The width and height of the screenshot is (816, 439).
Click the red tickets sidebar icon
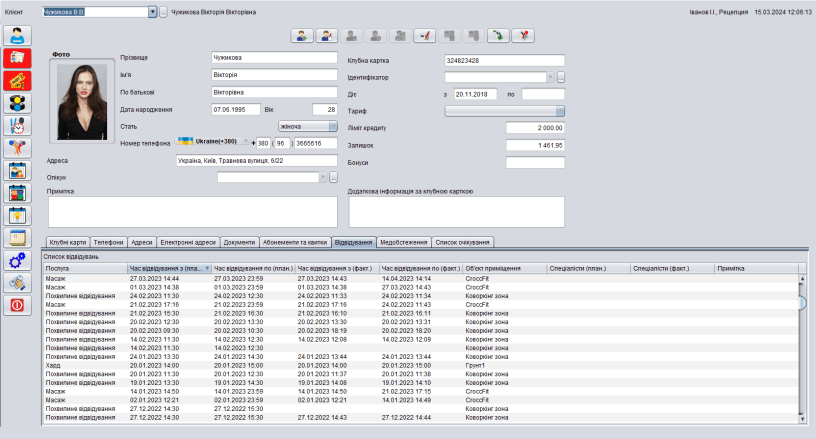17,81
